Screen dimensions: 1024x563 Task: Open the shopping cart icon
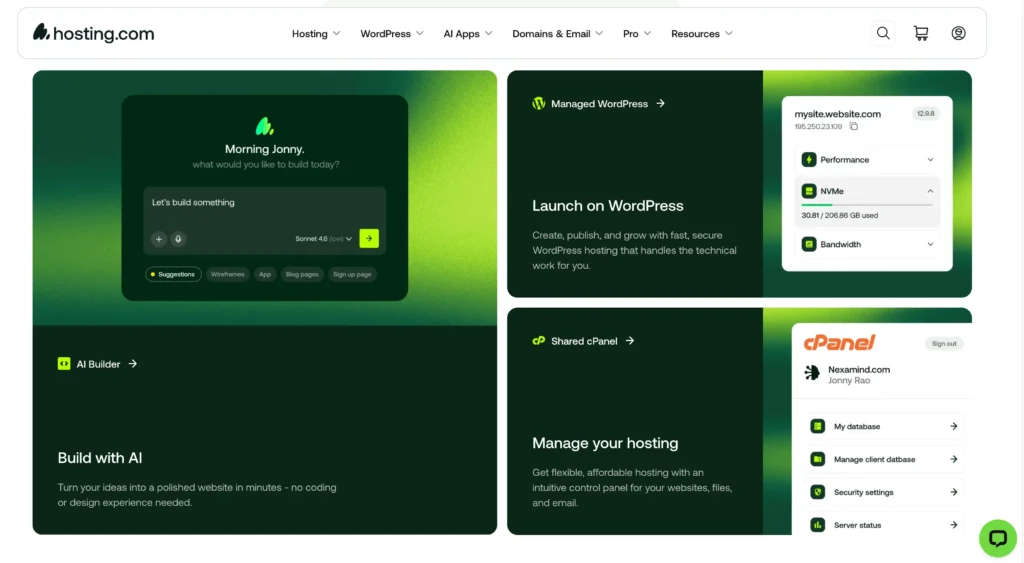pos(921,33)
